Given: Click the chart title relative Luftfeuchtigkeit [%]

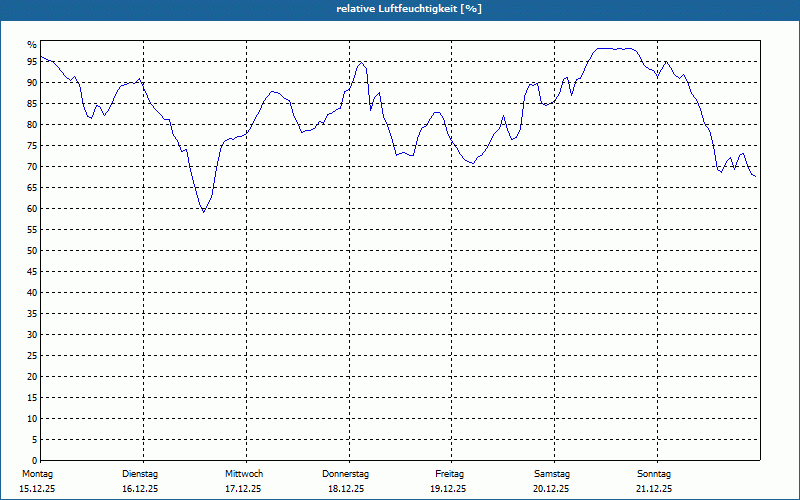Looking at the screenshot, I should point(409,9).
